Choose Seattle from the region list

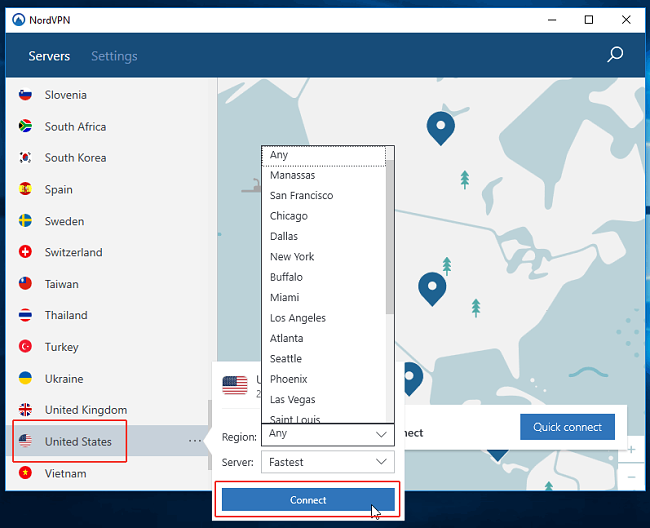coord(324,358)
